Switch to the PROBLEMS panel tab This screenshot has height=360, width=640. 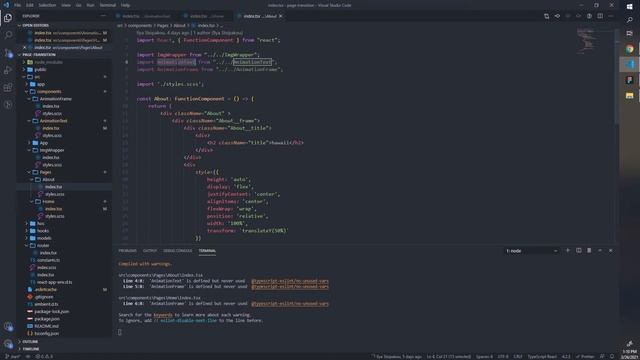click(127, 251)
